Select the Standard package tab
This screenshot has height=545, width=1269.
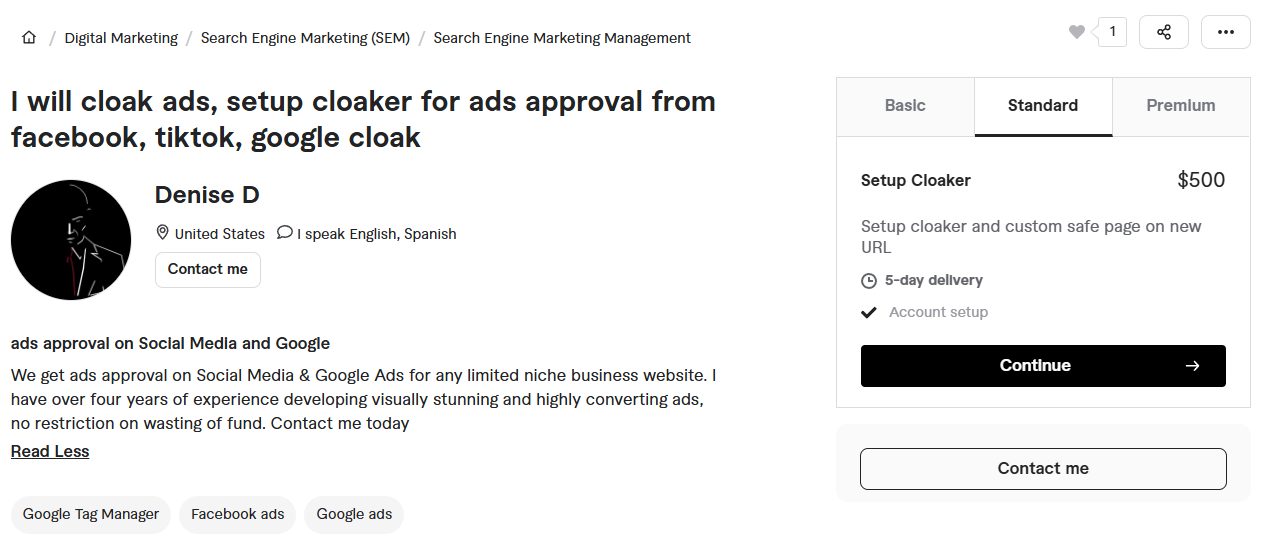coord(1043,106)
